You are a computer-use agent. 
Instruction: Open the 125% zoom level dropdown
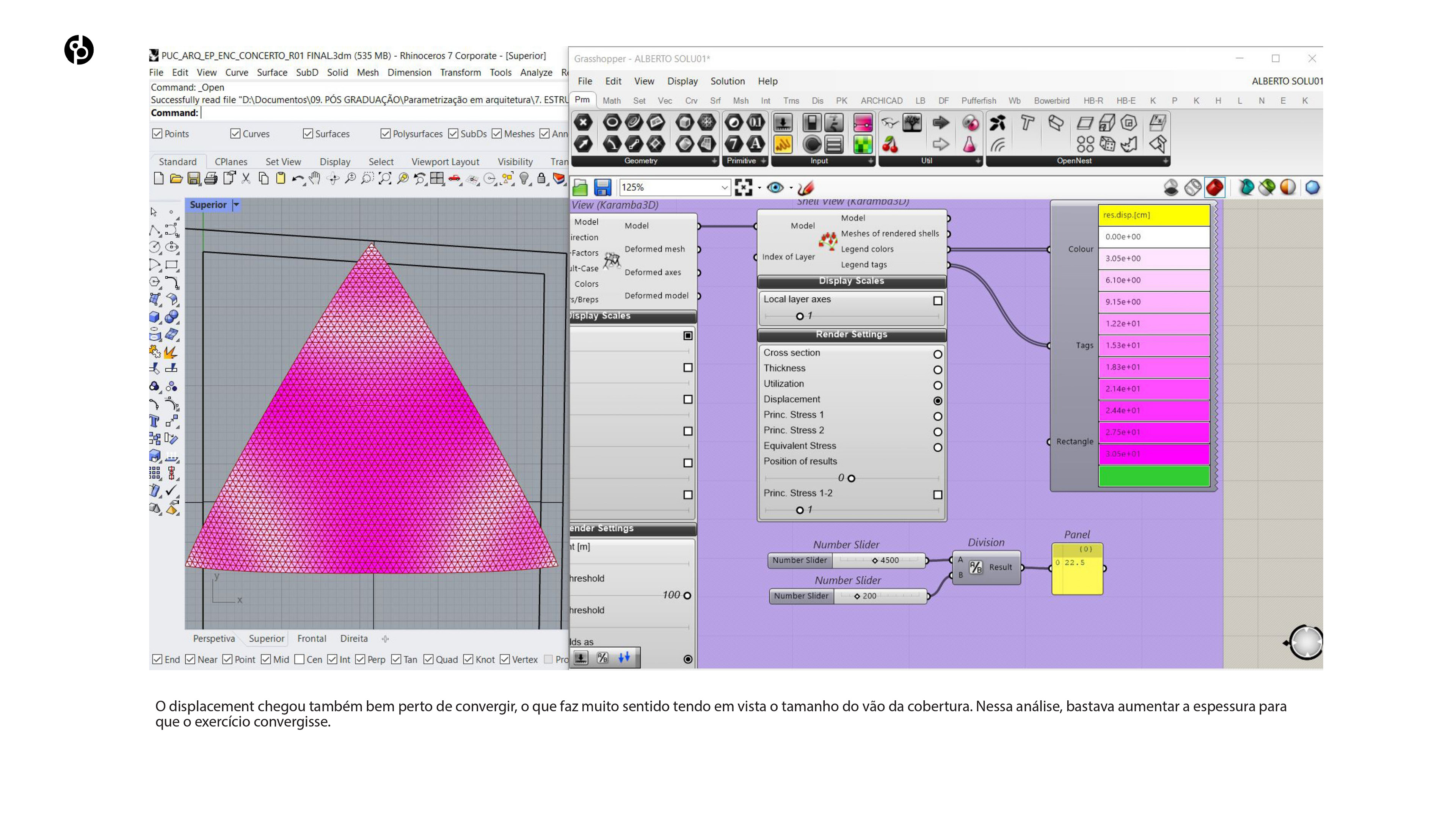724,187
